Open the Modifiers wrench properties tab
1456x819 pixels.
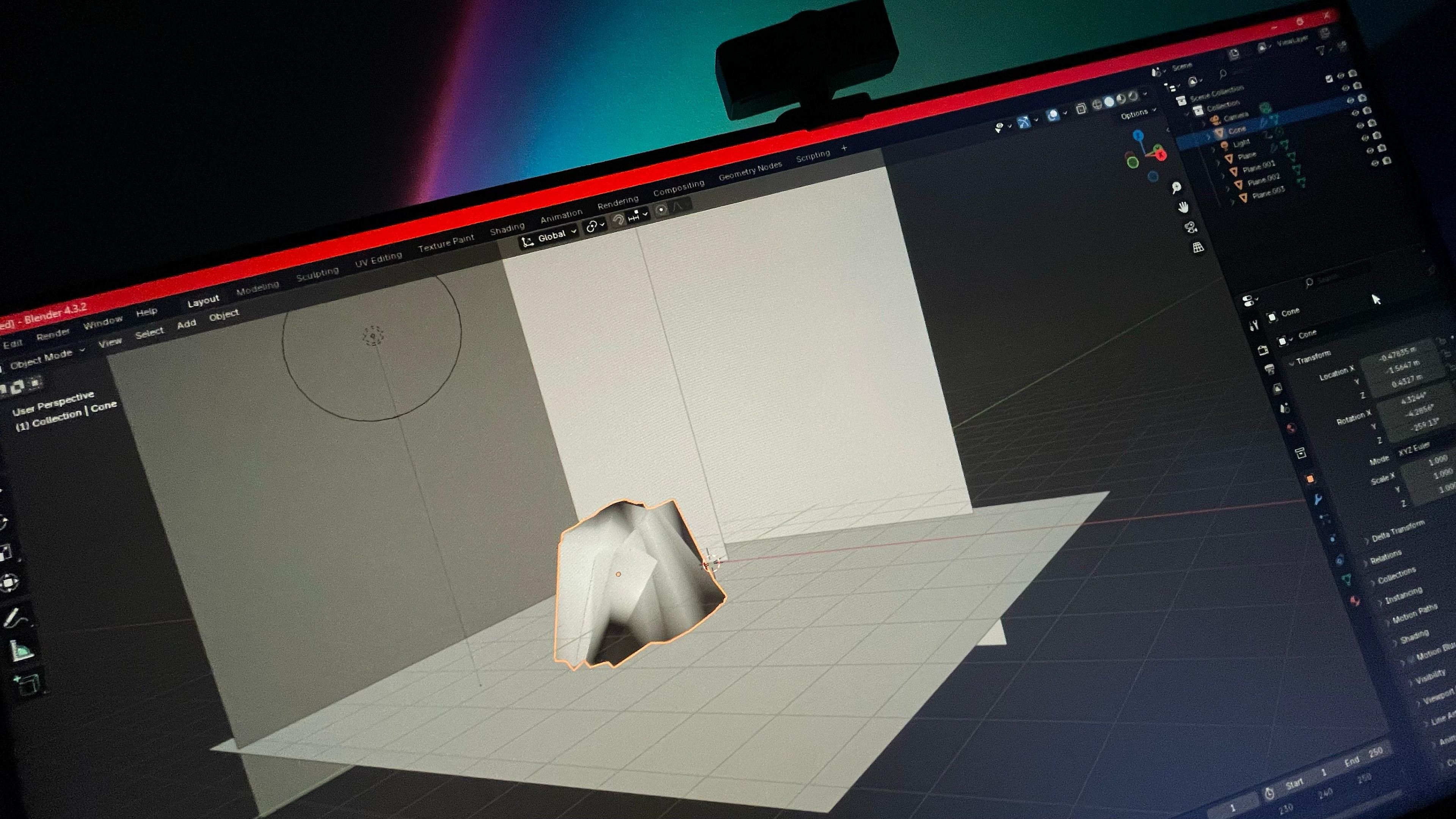(x=1318, y=499)
